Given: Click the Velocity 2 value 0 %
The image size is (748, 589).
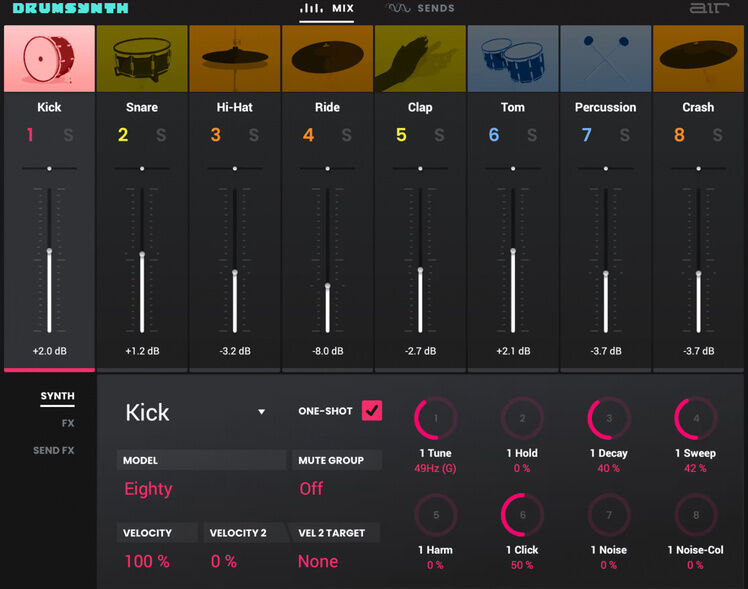Looking at the screenshot, I should (224, 561).
